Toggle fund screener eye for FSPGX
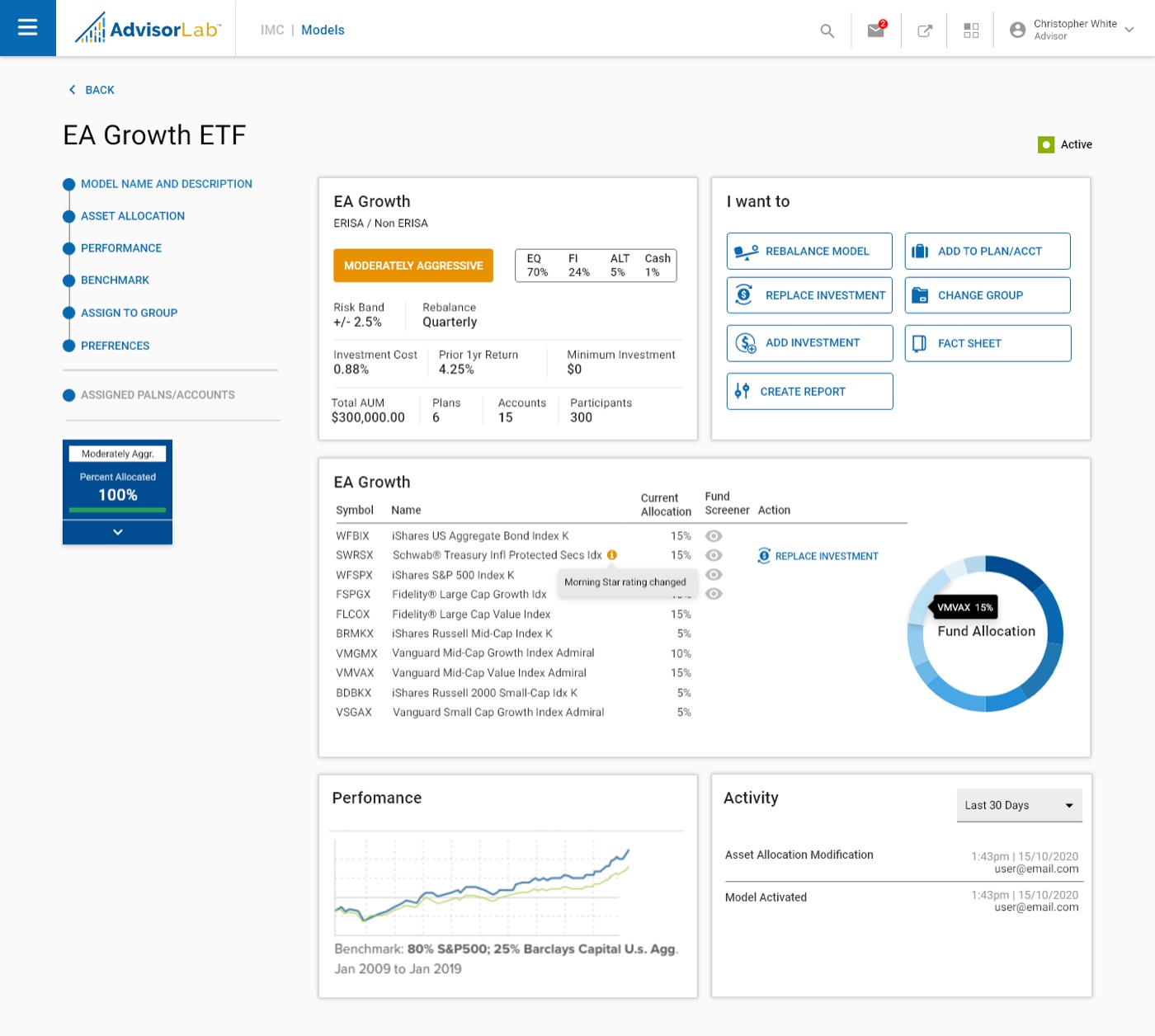Viewport: 1155px width, 1036px height. click(x=714, y=594)
